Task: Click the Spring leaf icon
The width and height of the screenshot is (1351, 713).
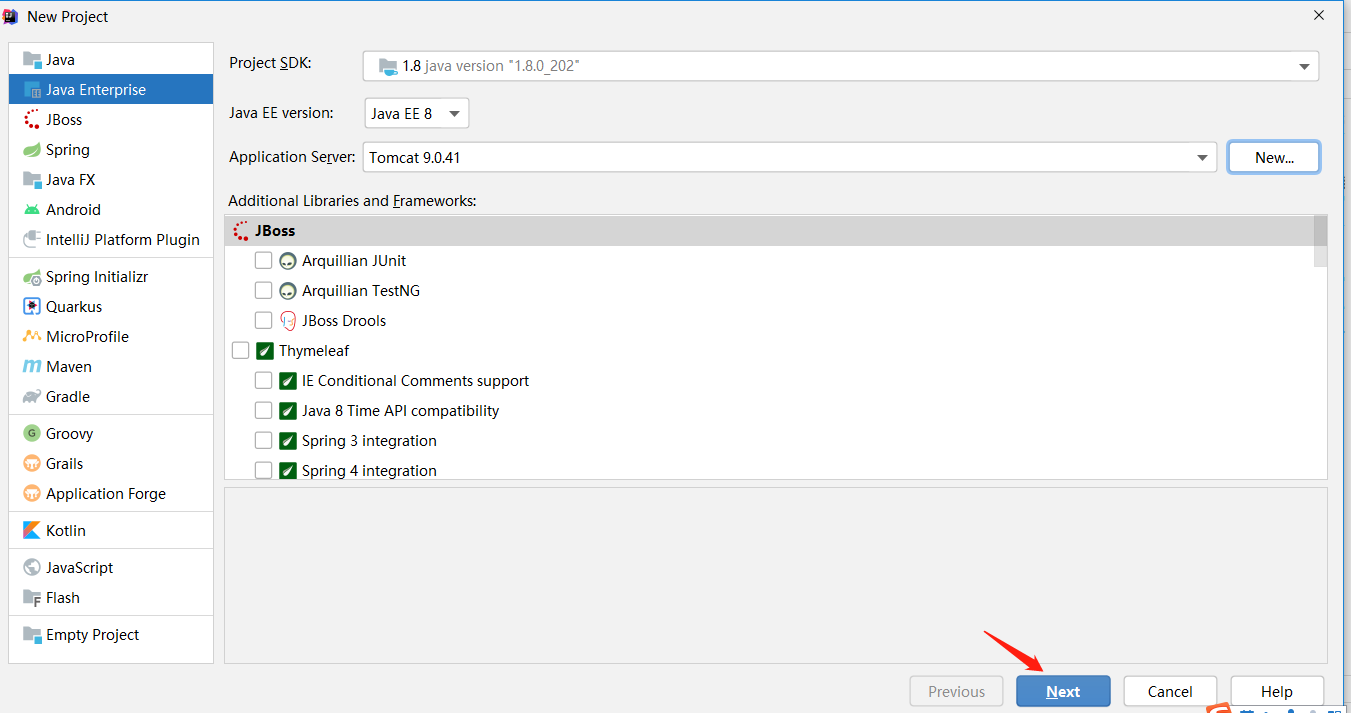Action: click(32, 150)
